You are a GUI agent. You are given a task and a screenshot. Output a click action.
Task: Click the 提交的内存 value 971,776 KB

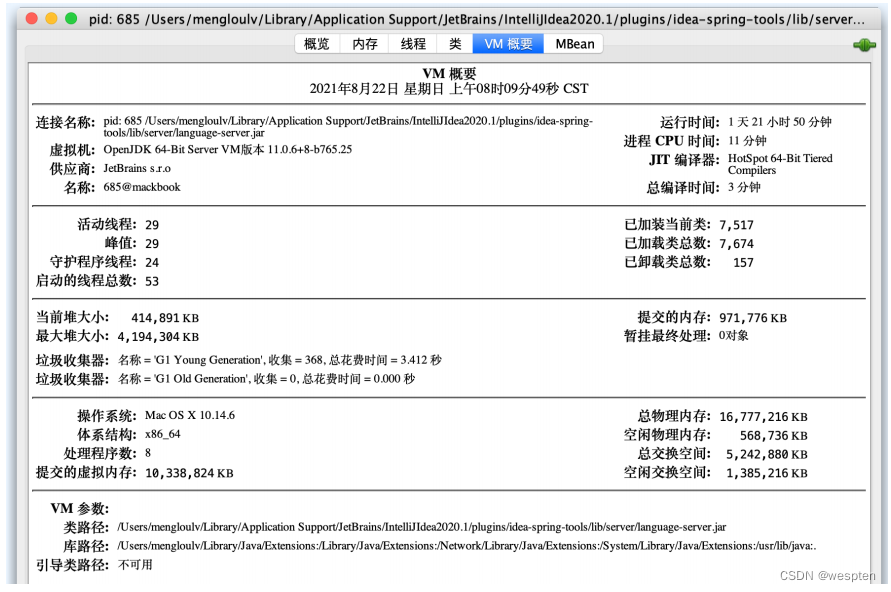[x=753, y=318]
